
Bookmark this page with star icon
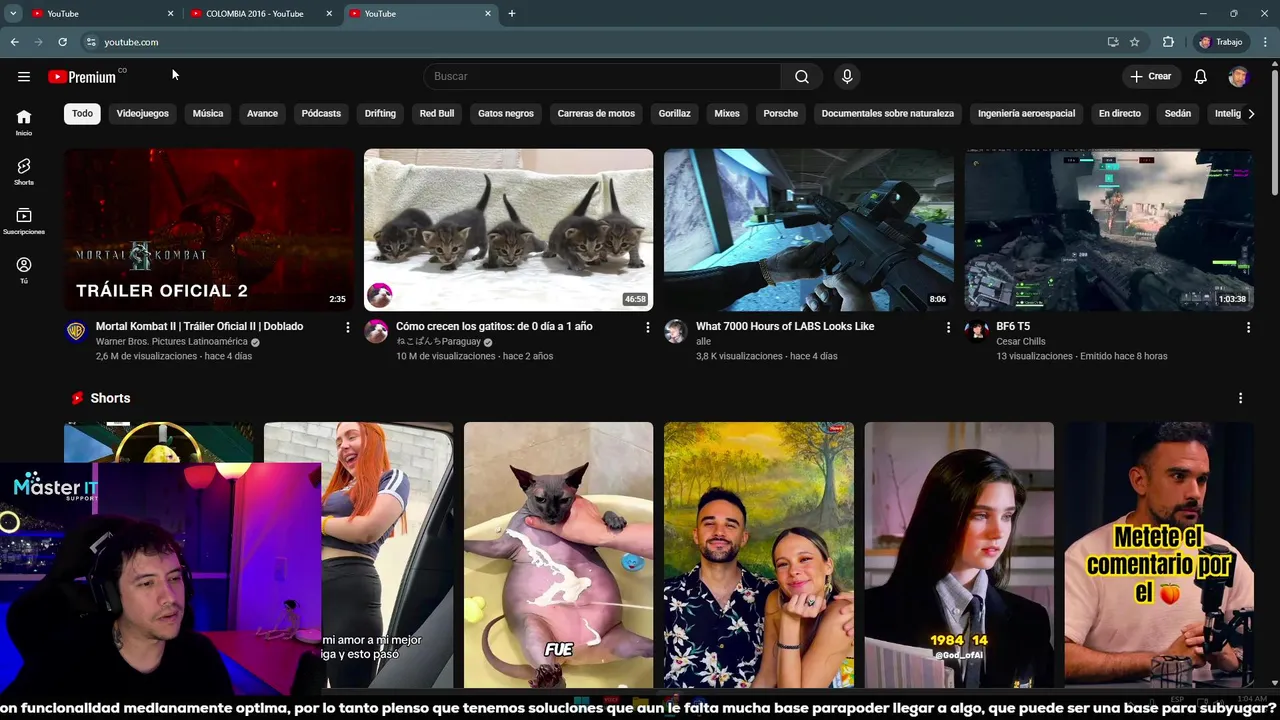coord(1134,42)
